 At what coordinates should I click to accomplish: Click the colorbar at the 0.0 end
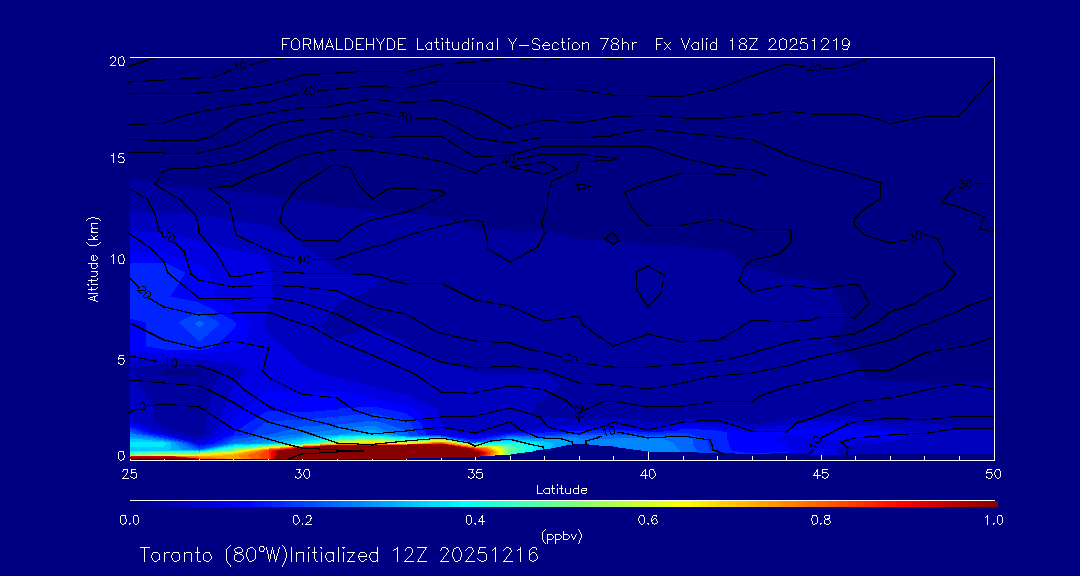pyautogui.click(x=134, y=504)
